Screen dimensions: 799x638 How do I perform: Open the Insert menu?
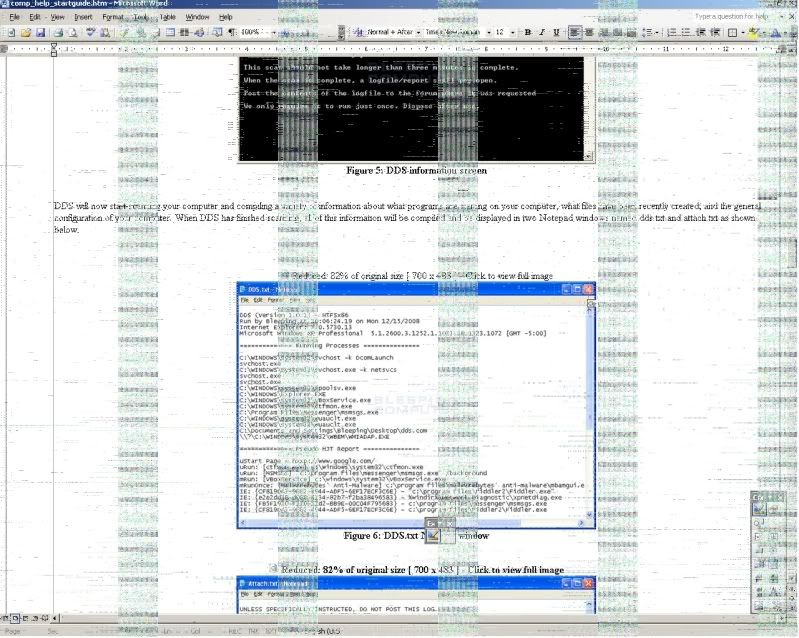point(83,17)
